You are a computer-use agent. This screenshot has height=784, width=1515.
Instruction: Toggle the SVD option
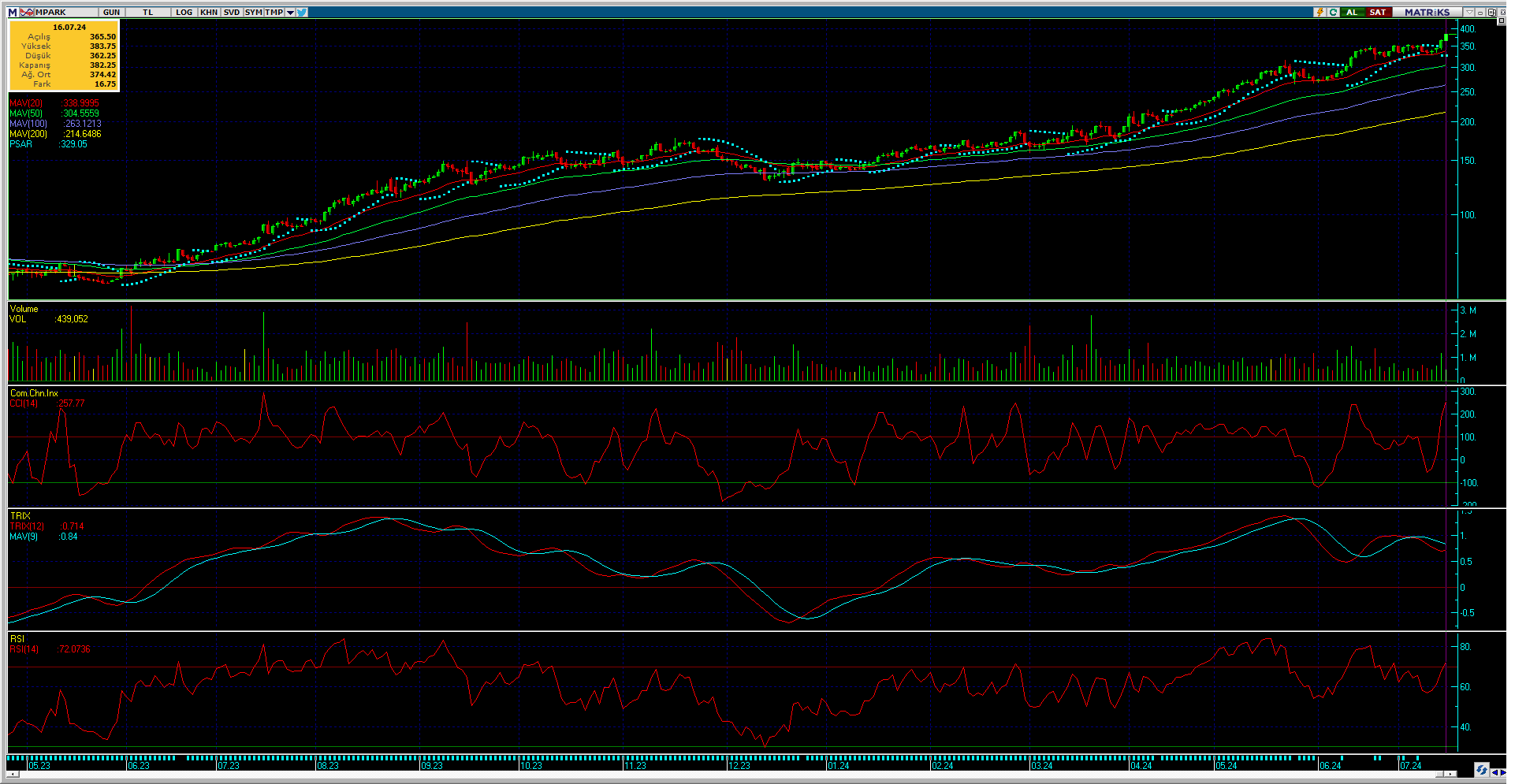[x=232, y=12]
